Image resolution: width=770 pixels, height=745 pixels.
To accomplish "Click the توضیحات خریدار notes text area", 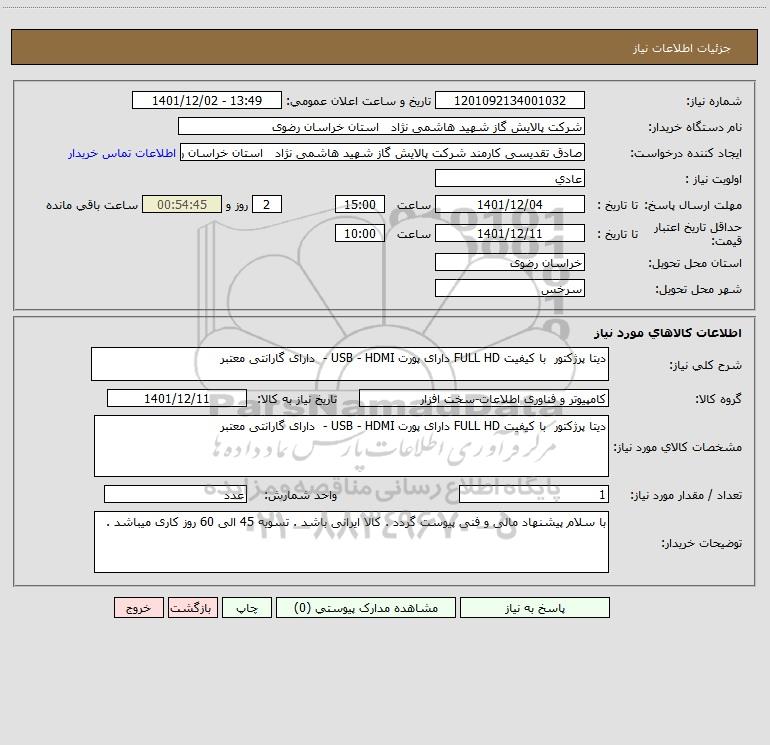I will pos(351,542).
